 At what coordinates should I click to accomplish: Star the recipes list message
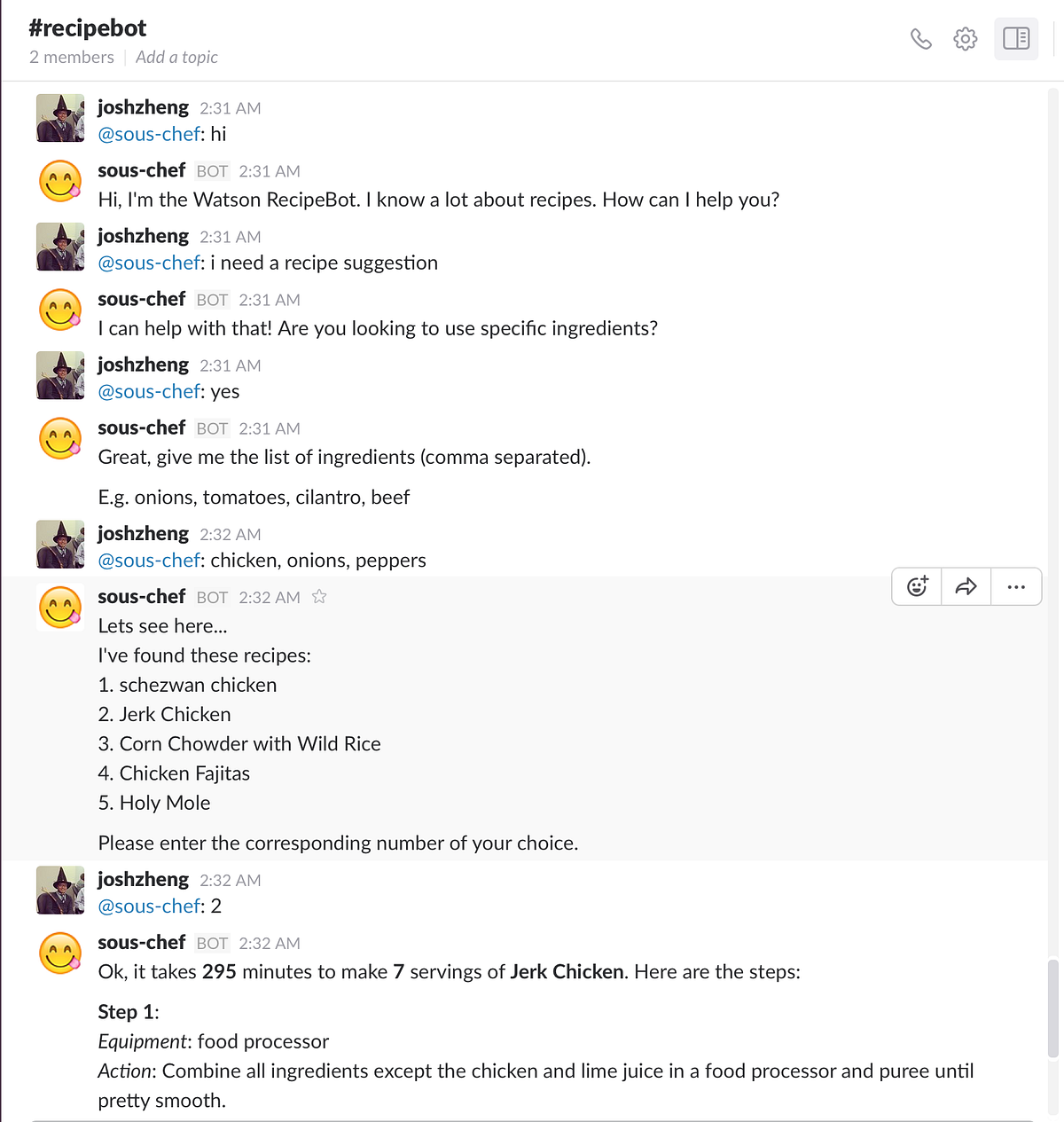coord(319,597)
